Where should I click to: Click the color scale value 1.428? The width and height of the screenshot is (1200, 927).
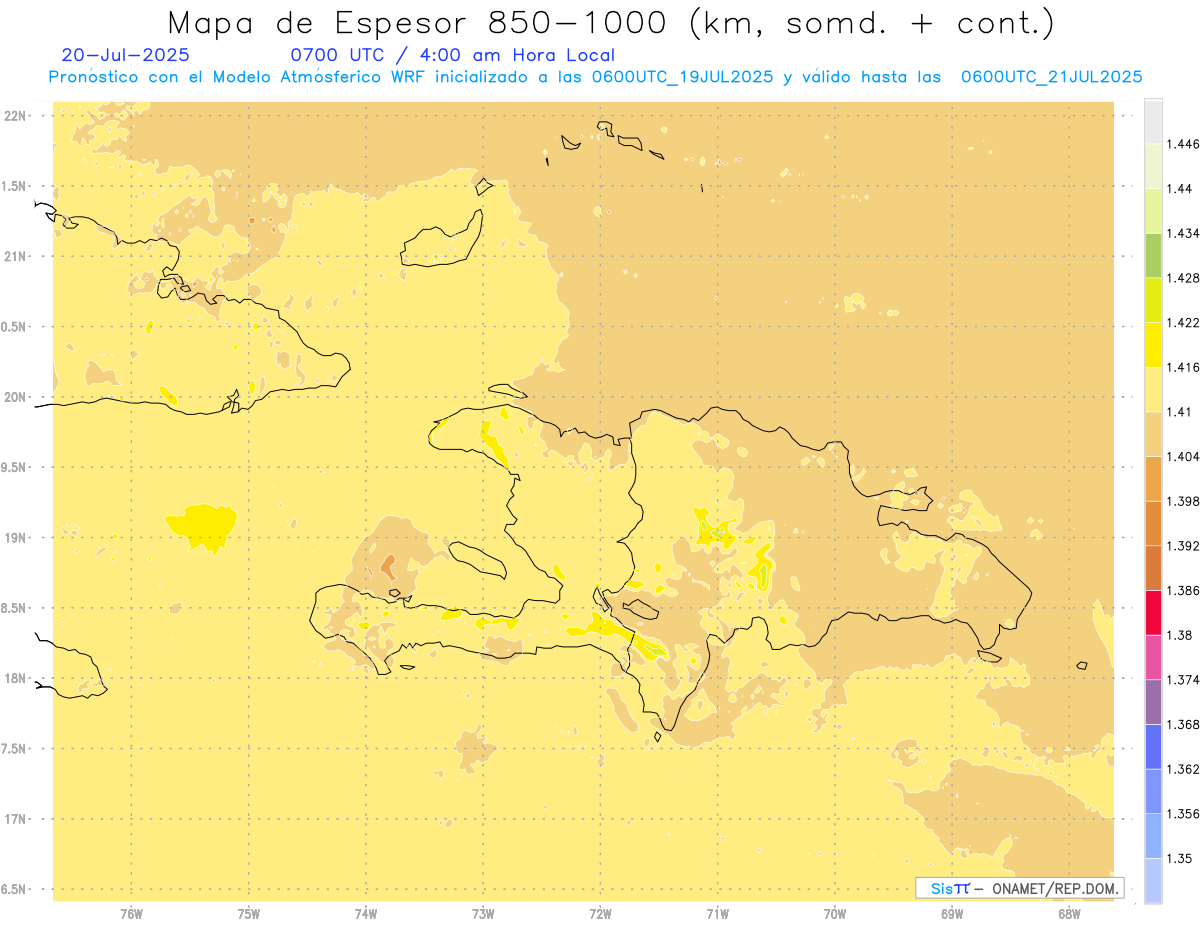coord(1183,278)
